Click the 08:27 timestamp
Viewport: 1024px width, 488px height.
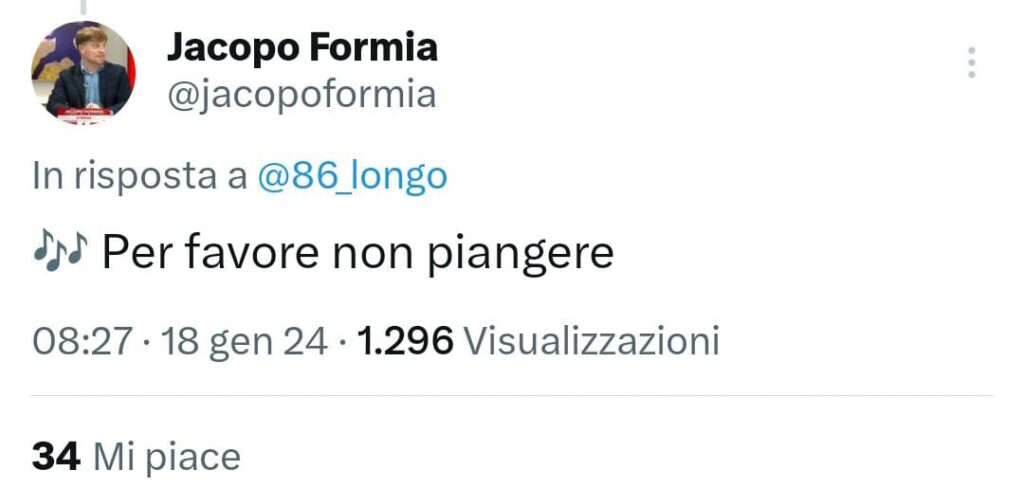click(82, 342)
